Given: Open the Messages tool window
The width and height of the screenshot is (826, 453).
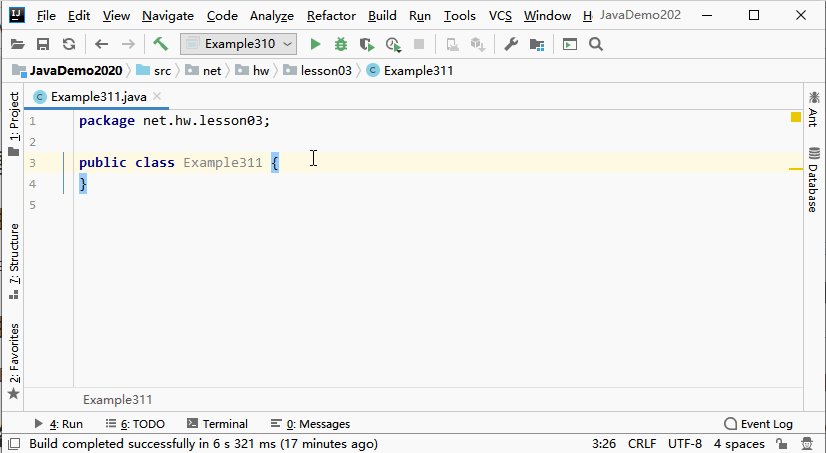Looking at the screenshot, I should (310, 424).
